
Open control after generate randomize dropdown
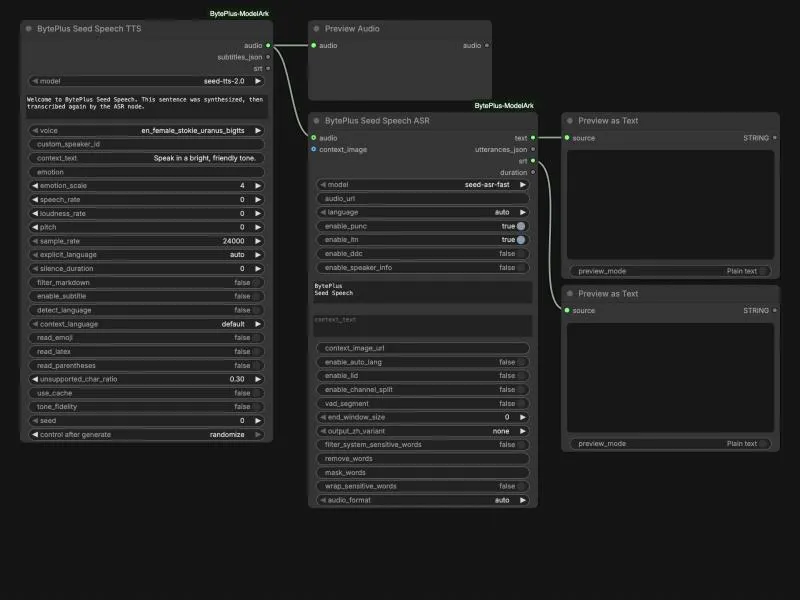146,435
